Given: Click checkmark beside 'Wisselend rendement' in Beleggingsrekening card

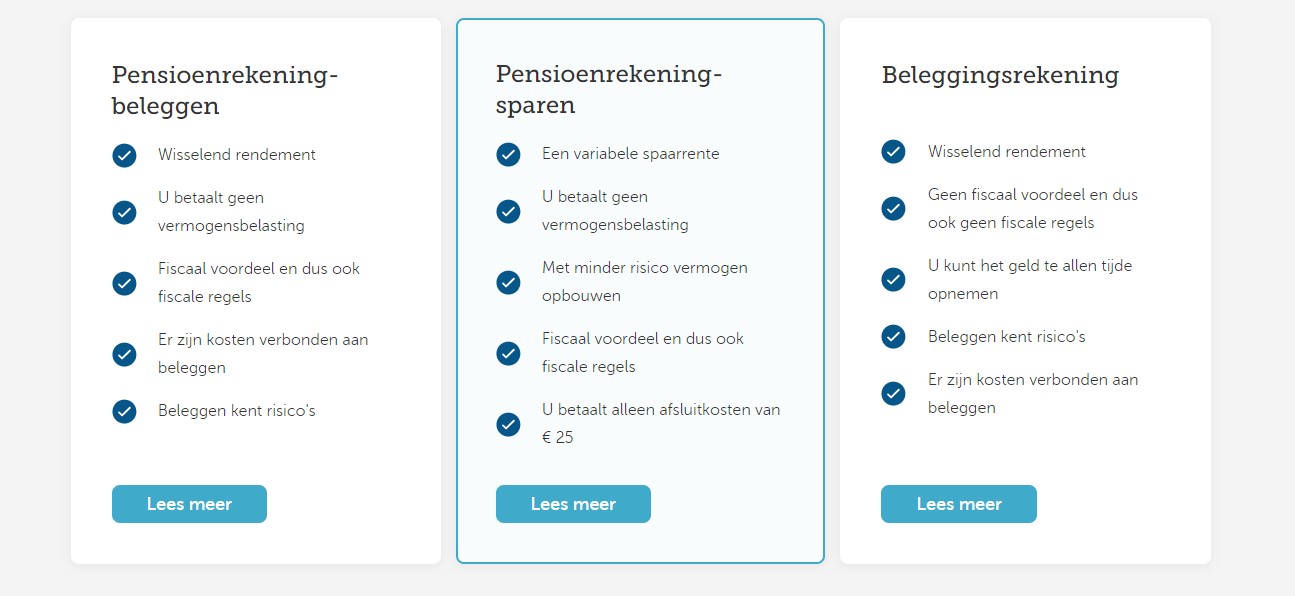Looking at the screenshot, I should pyautogui.click(x=893, y=152).
